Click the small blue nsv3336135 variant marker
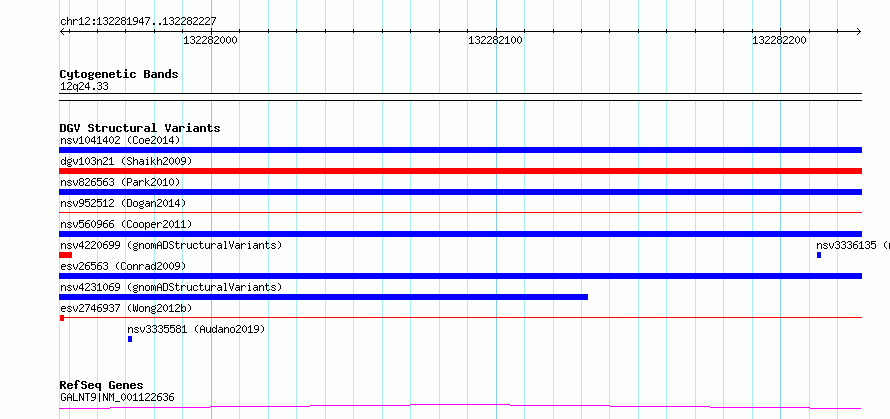This screenshot has width=890, height=419. point(819,255)
